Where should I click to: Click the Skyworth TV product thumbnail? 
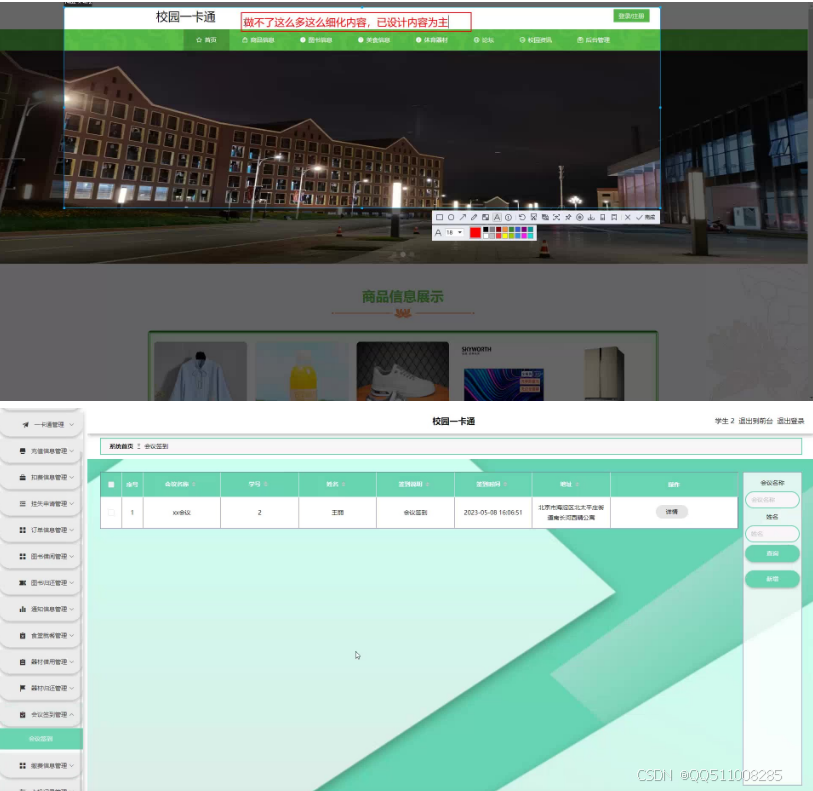[503, 371]
